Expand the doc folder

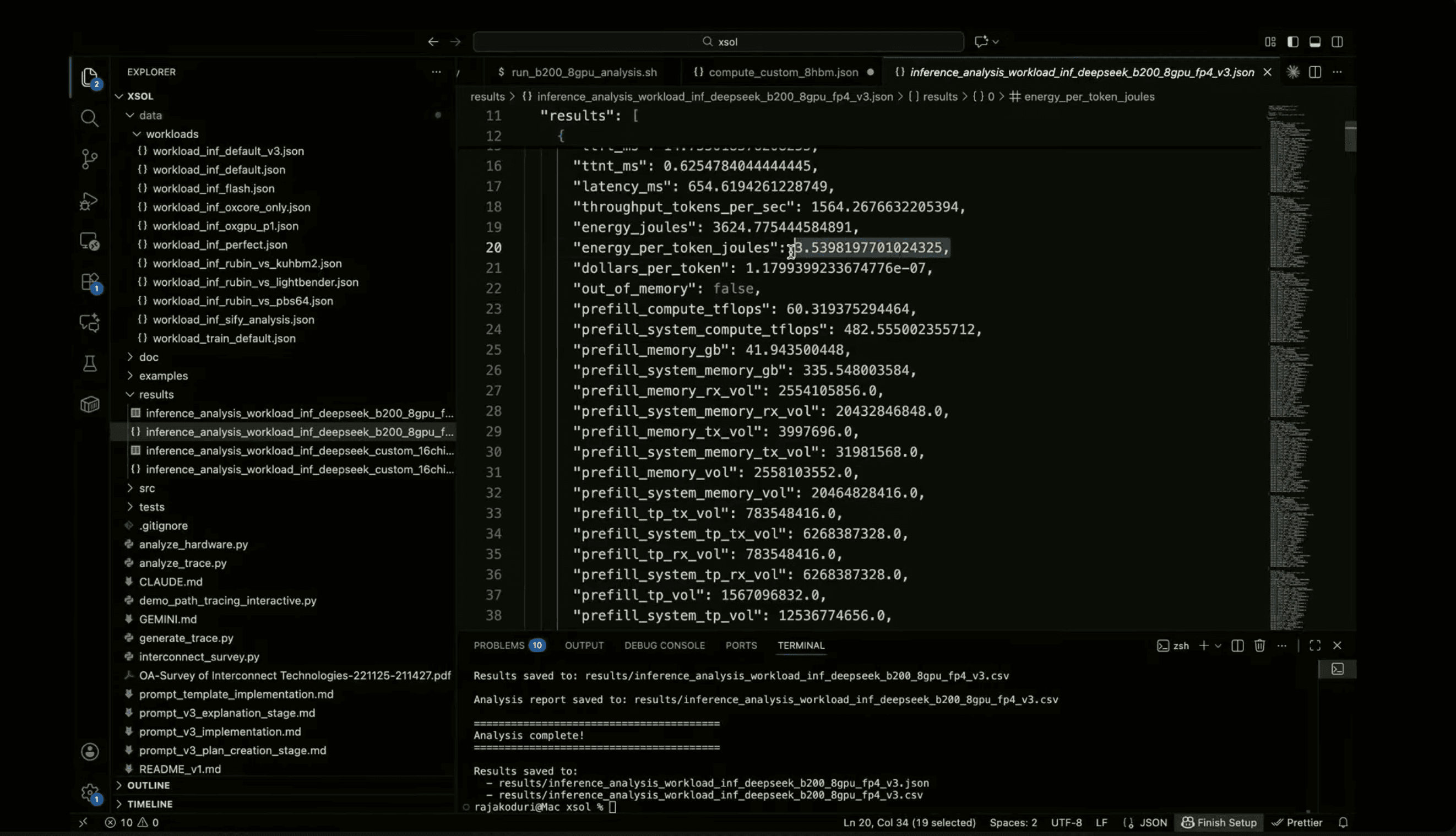(x=148, y=356)
